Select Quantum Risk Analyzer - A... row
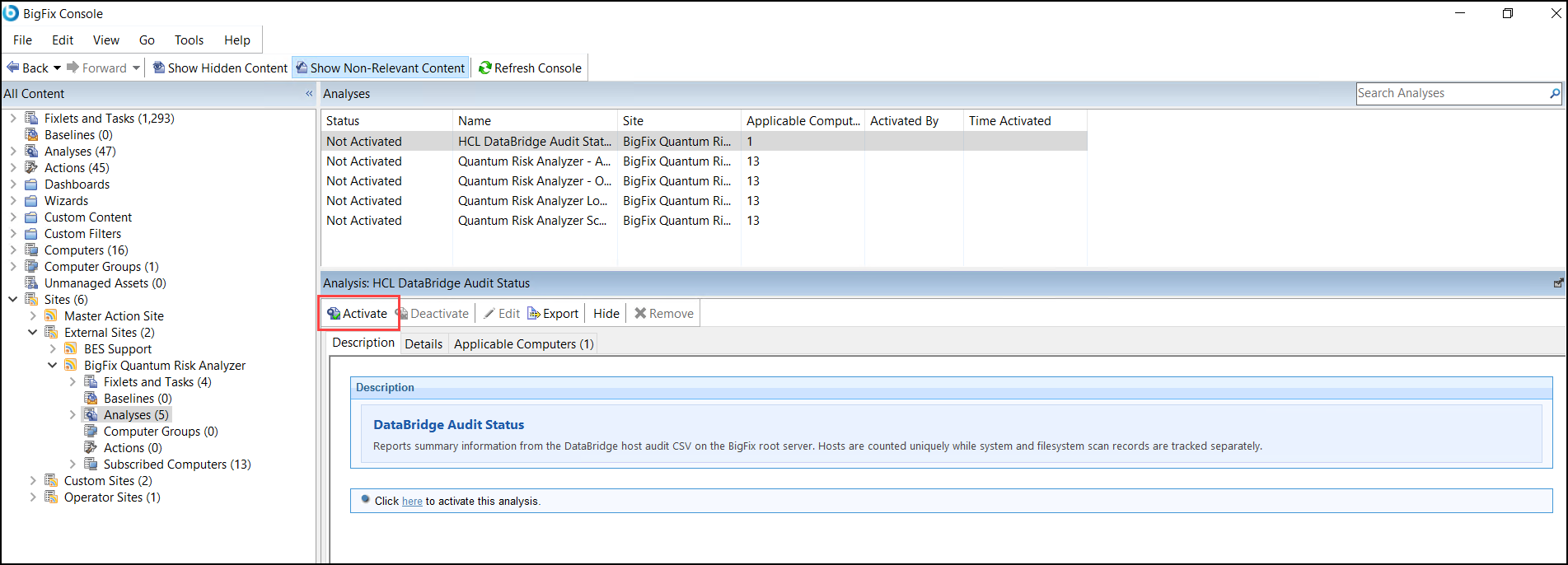Screen dimensions: 1568x565 pyautogui.click(x=704, y=161)
